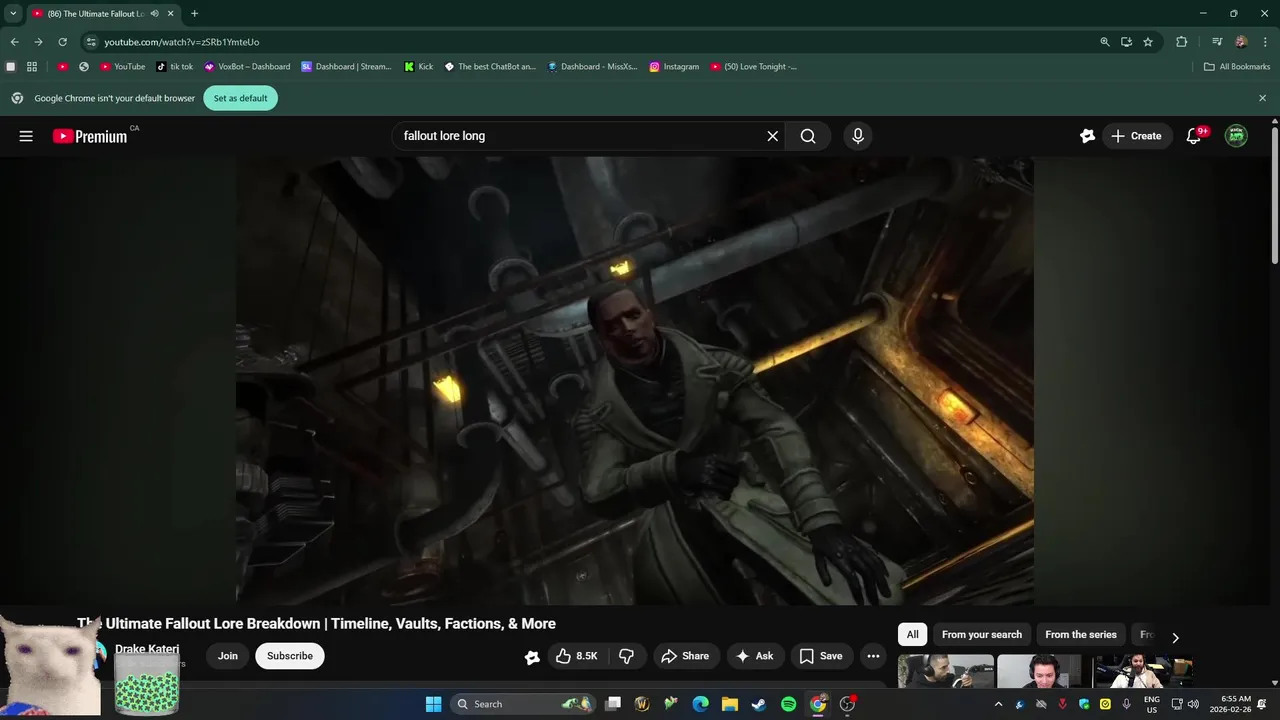Screen dimensions: 1280x720
Task: Subscribe to the Drake Kateri channel
Action: point(290,656)
